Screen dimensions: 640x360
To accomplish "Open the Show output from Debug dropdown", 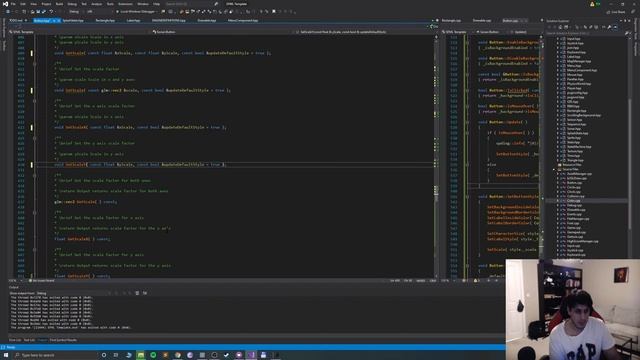I will [73, 293].
